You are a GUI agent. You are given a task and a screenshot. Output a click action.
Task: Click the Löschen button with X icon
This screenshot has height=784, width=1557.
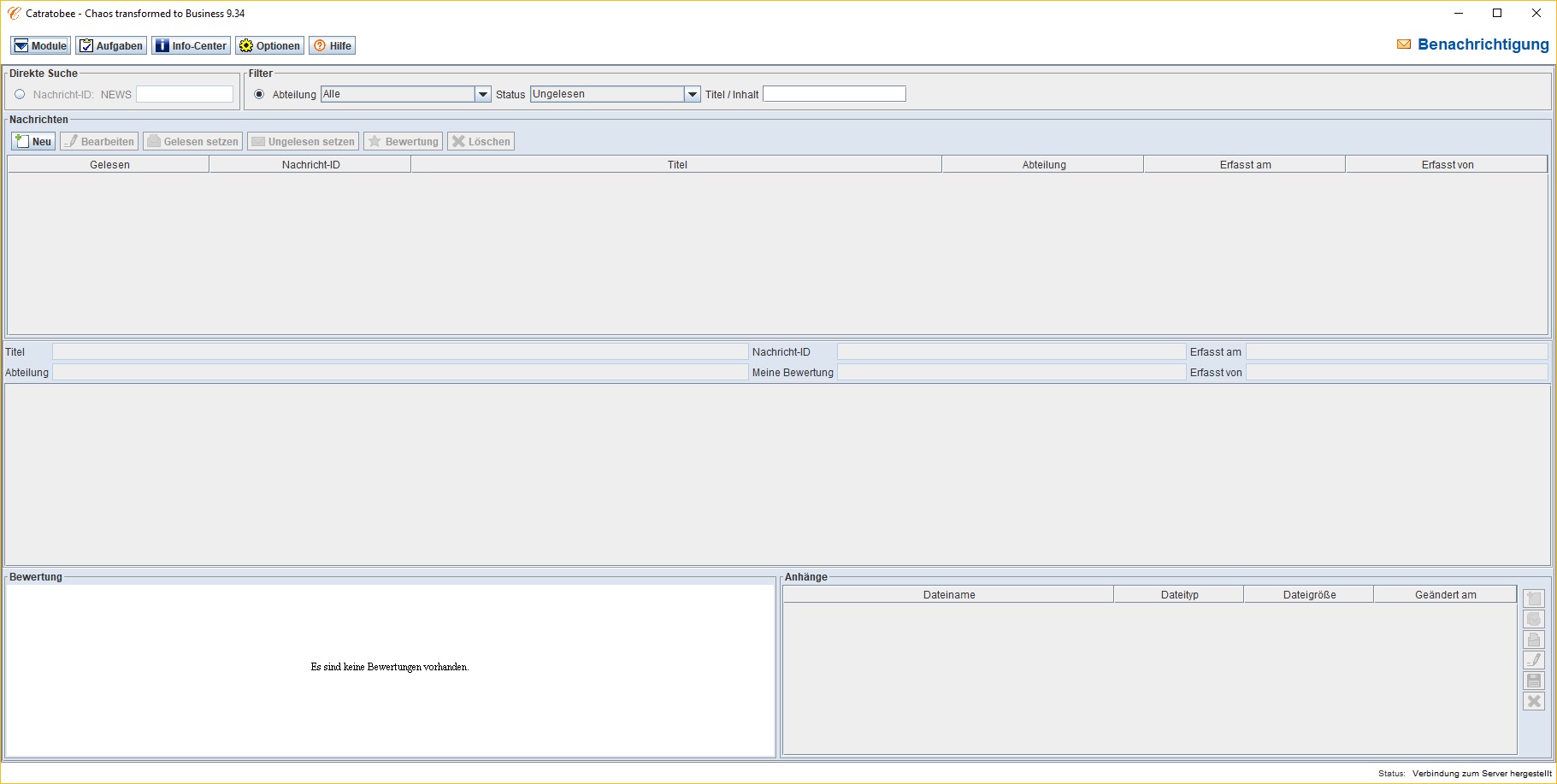click(481, 142)
